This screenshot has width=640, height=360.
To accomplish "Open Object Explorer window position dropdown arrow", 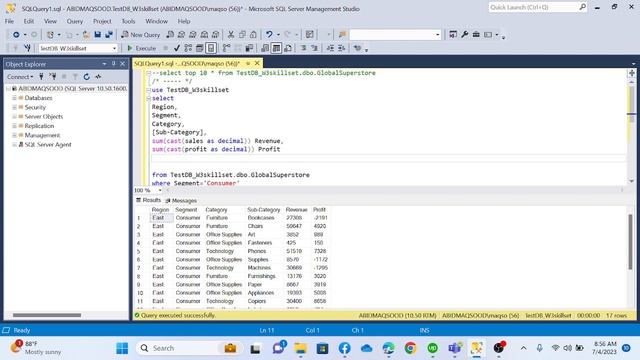I will pos(104,64).
